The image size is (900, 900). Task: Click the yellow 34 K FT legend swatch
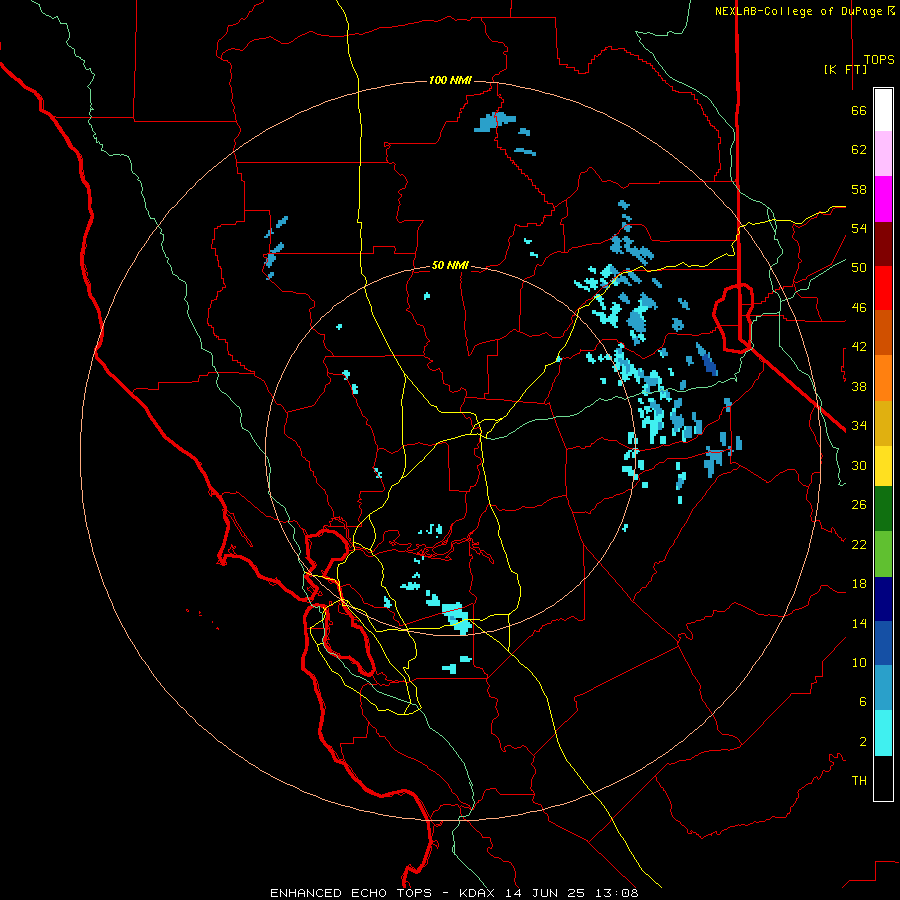(883, 466)
